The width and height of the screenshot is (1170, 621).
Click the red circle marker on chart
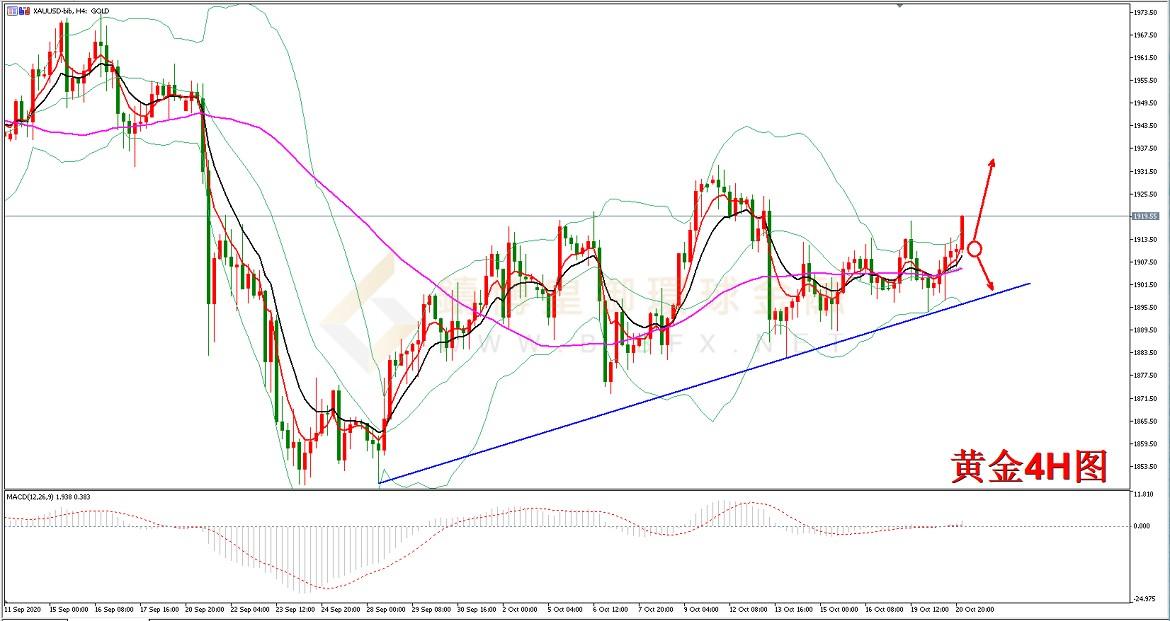tap(975, 248)
